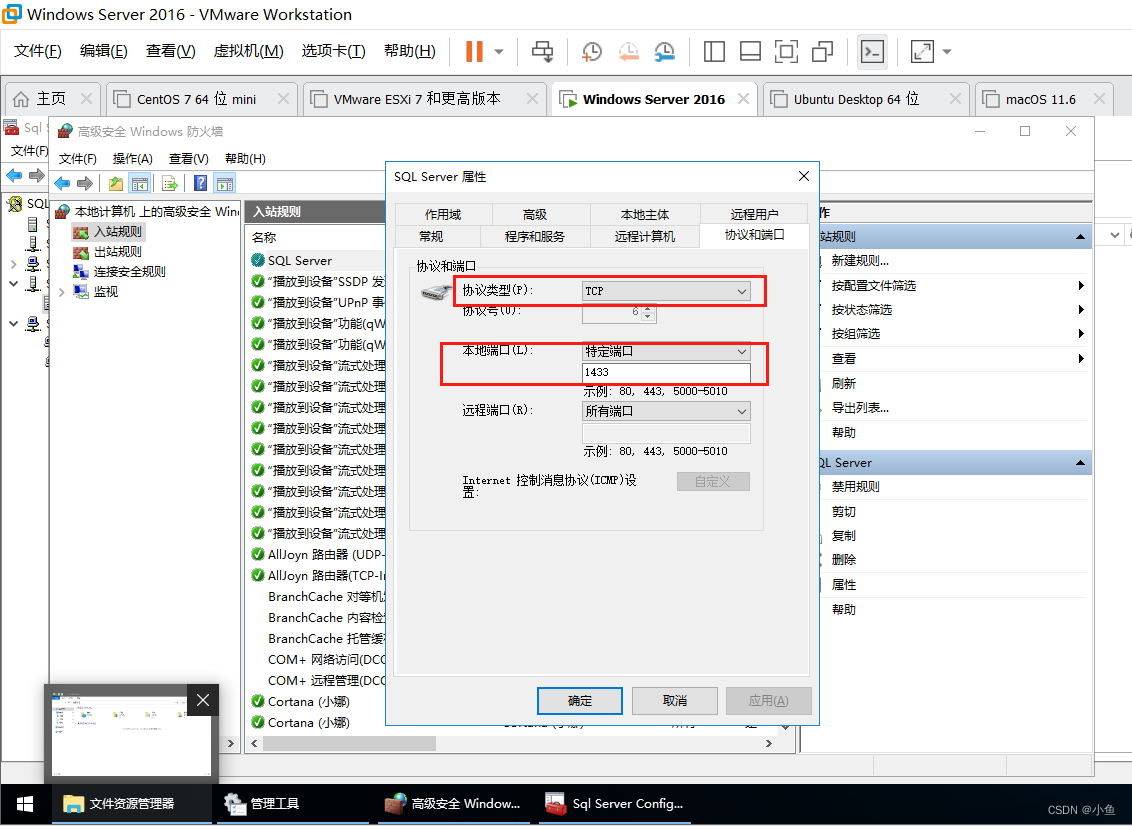Toggle the console tree pane icon
Screen dimensions: 1132x826
140,183
